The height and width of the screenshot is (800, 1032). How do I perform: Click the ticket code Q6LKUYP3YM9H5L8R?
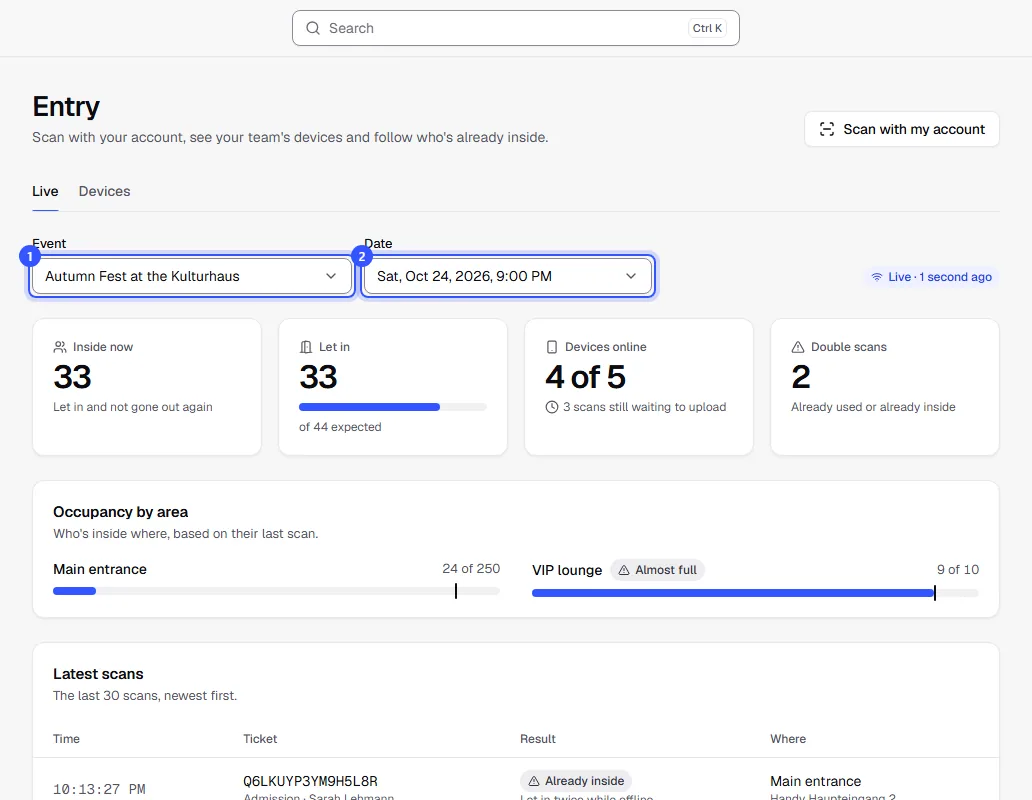pyautogui.click(x=311, y=781)
